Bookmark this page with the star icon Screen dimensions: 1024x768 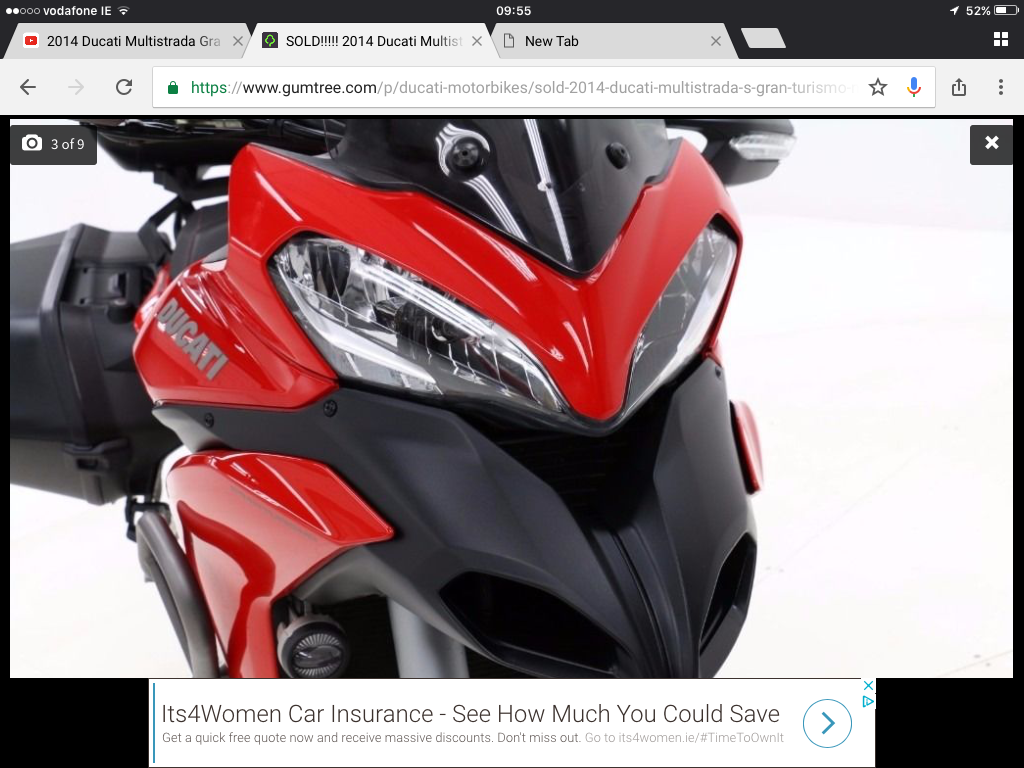[878, 87]
